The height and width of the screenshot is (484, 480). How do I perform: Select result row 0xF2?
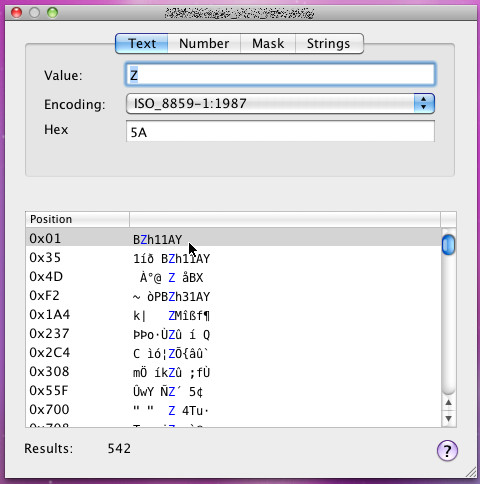233,296
